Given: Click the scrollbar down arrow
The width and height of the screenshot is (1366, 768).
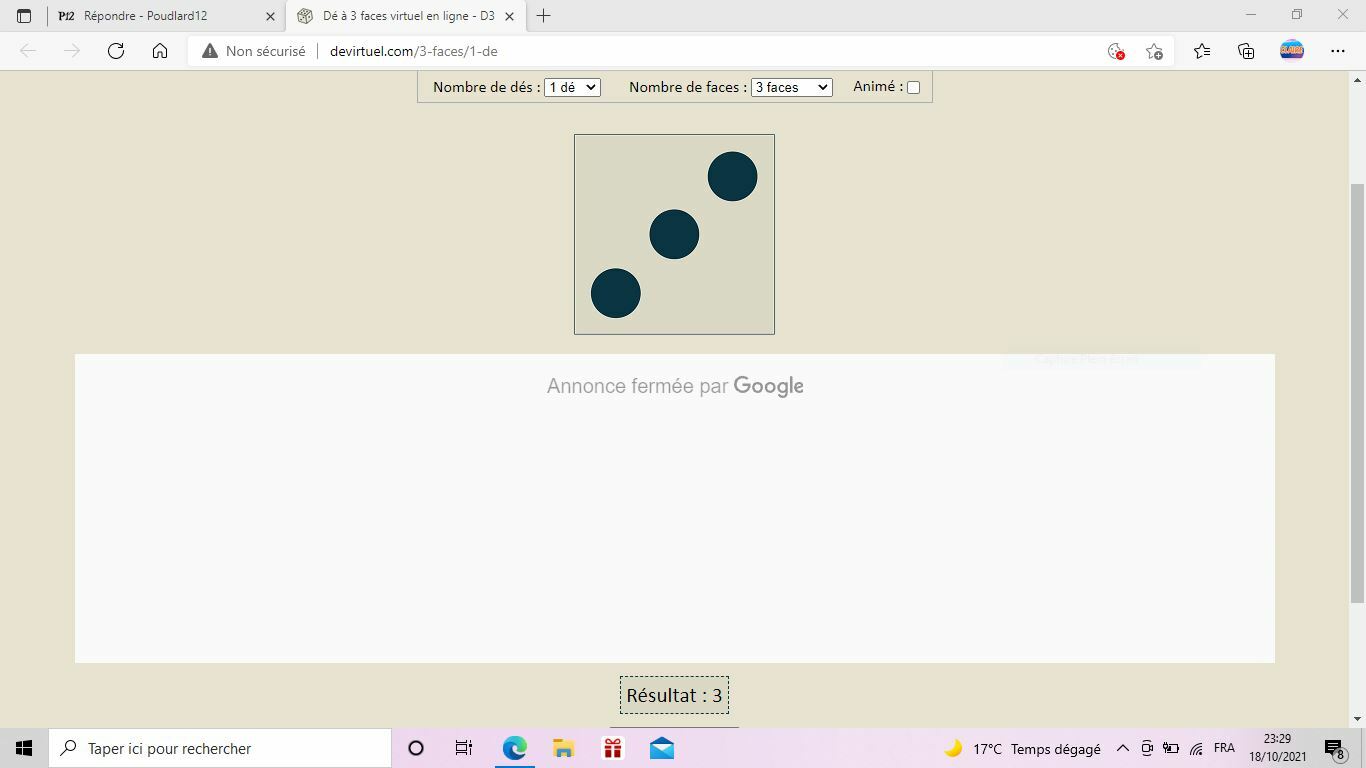Looking at the screenshot, I should (x=1358, y=719).
